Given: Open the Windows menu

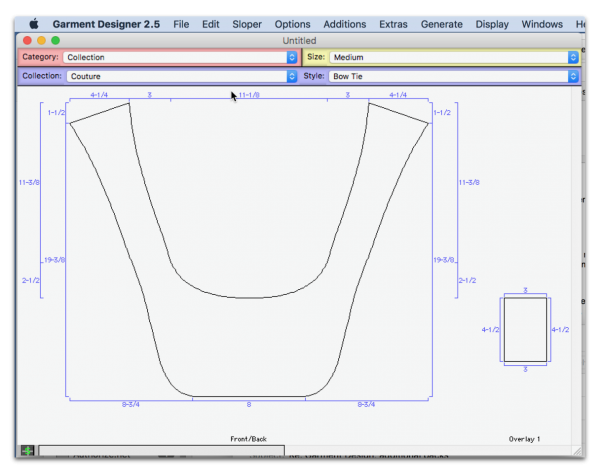Looking at the screenshot, I should click(542, 24).
